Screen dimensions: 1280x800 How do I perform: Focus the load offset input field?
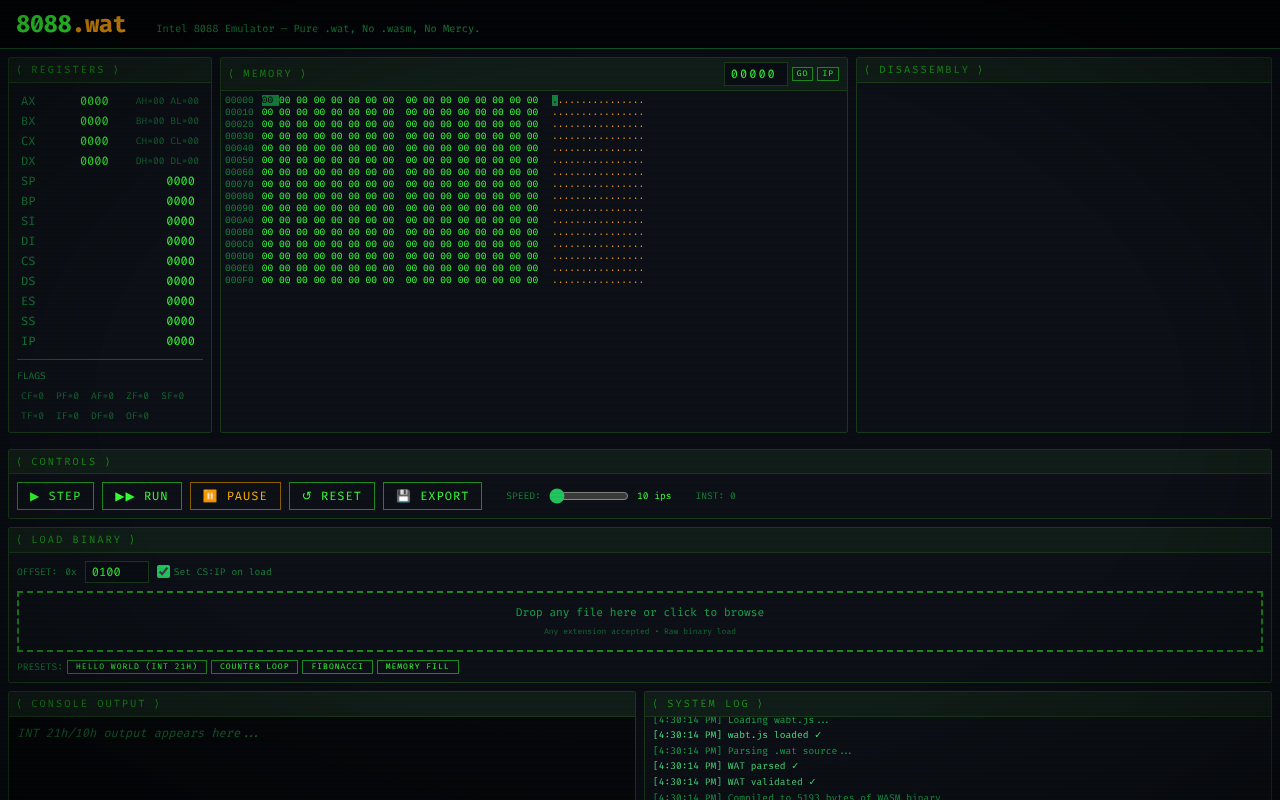point(117,572)
